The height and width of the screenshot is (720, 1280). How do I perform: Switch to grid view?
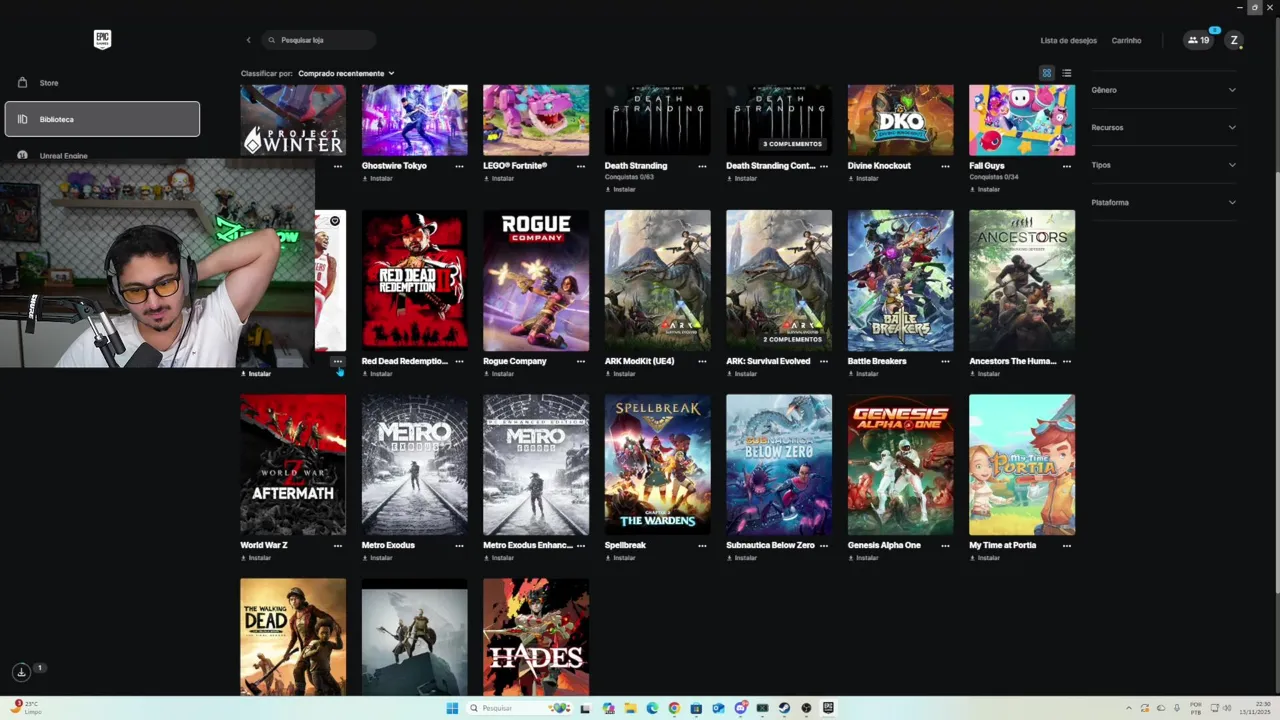coord(1047,73)
